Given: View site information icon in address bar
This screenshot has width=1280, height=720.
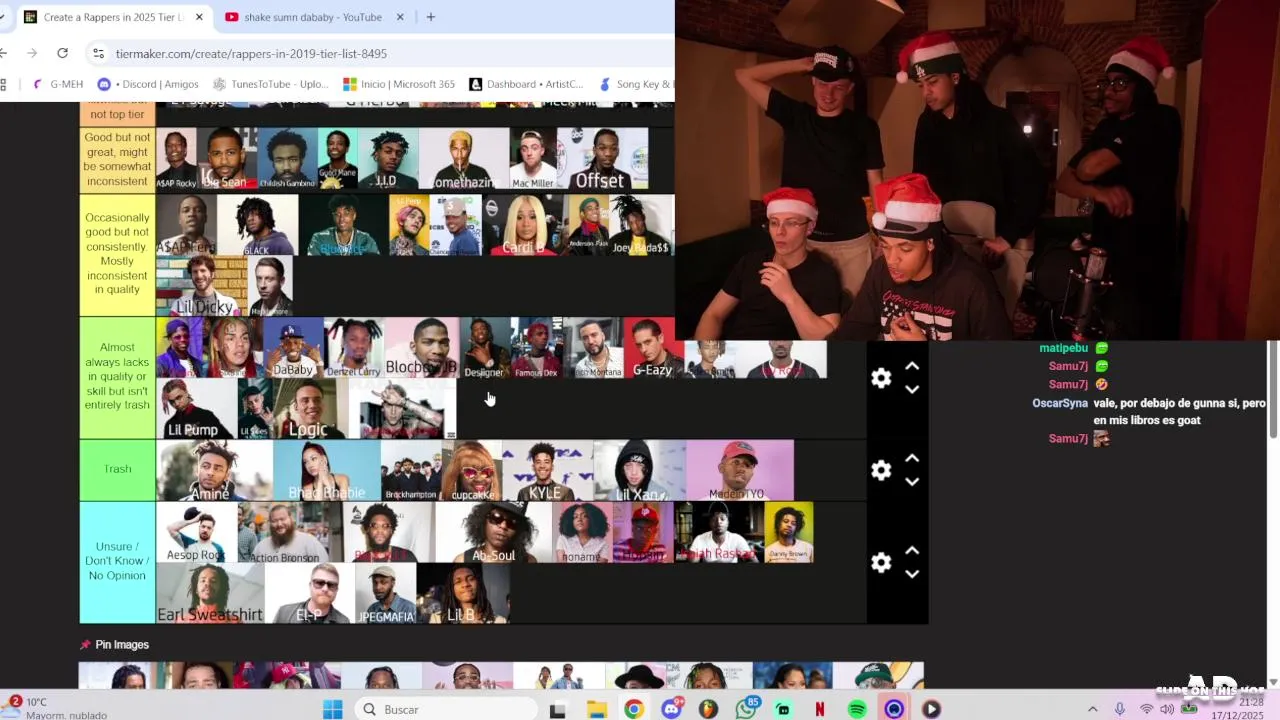Looking at the screenshot, I should 97,53.
